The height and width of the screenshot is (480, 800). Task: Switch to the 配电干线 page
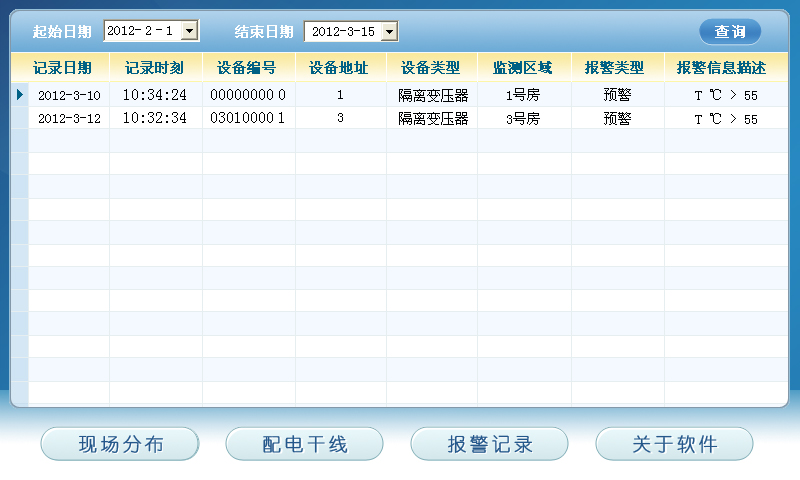click(x=305, y=444)
